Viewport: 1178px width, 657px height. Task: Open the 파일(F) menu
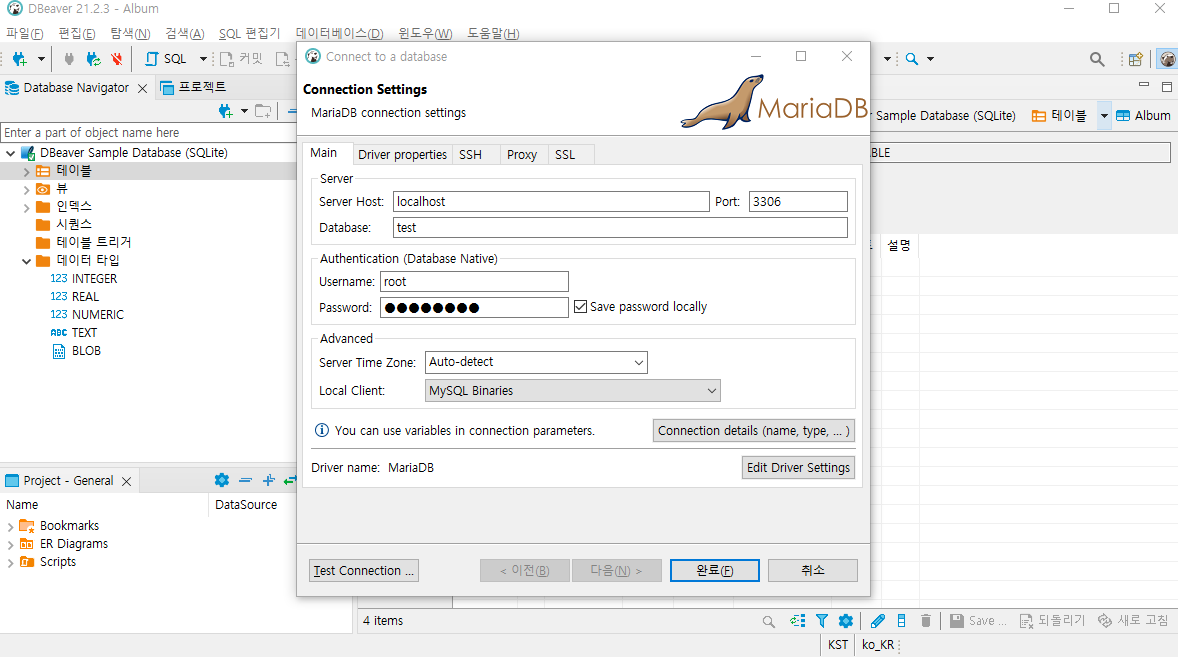click(x=24, y=34)
